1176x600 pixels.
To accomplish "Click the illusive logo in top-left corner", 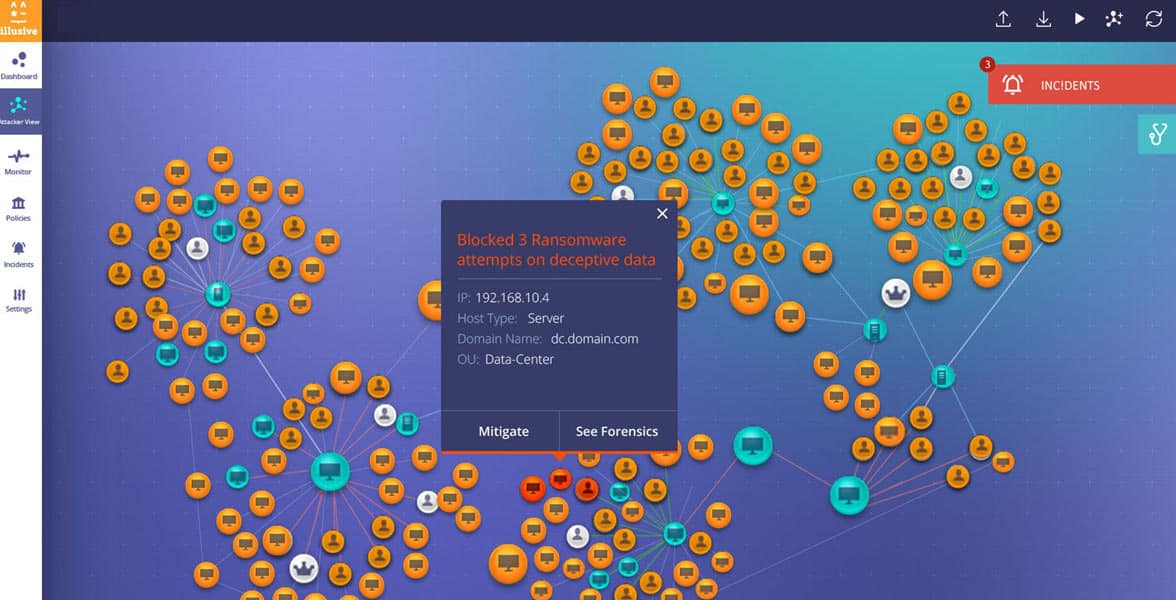I will click(20, 20).
